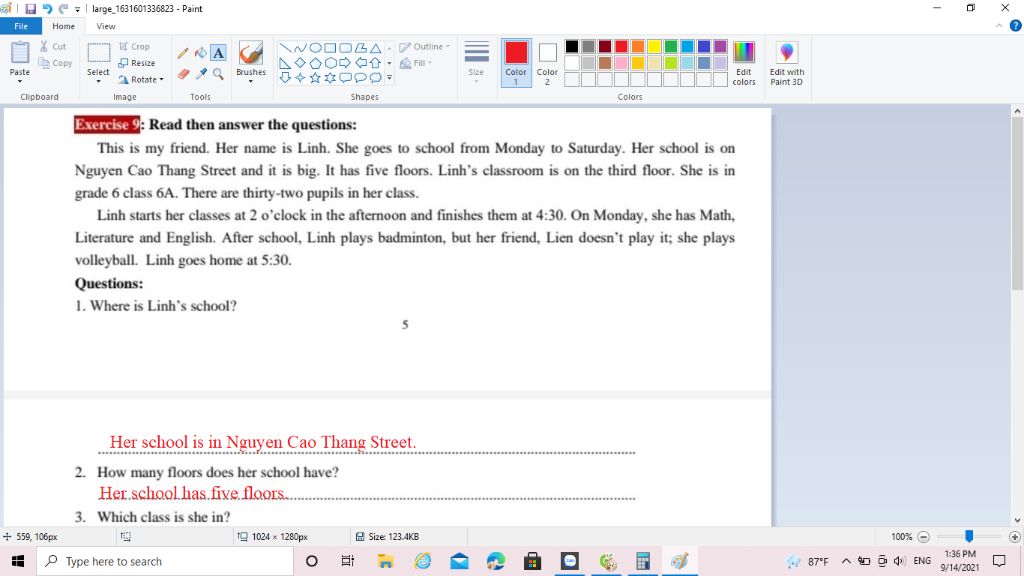Click the zoom slider handle

click(969, 536)
